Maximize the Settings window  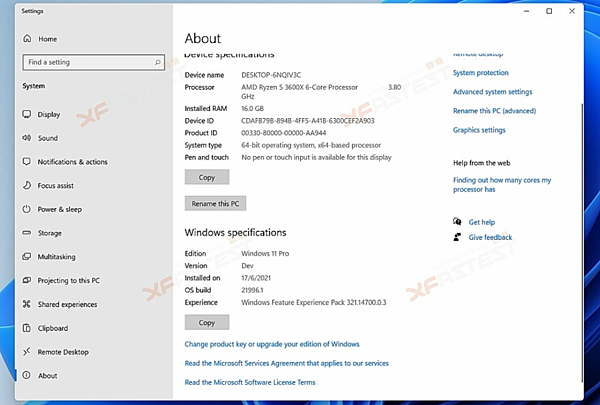click(549, 11)
